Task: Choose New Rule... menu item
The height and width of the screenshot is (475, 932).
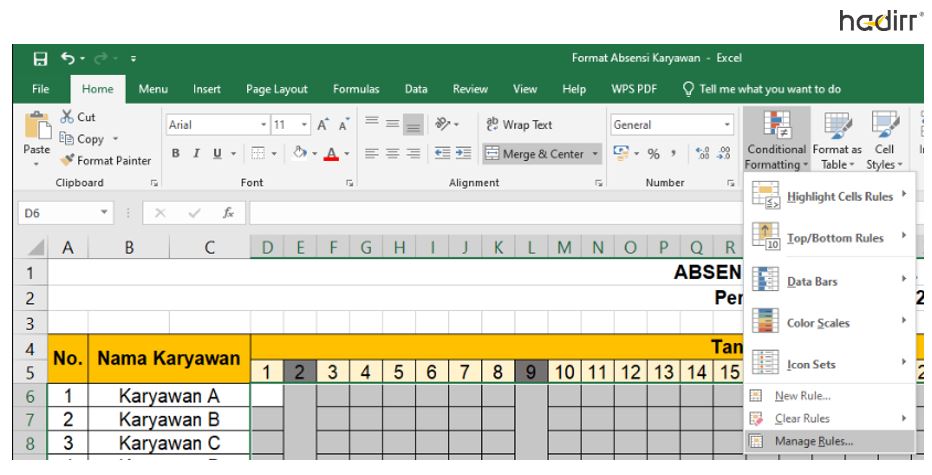Action: (829, 396)
